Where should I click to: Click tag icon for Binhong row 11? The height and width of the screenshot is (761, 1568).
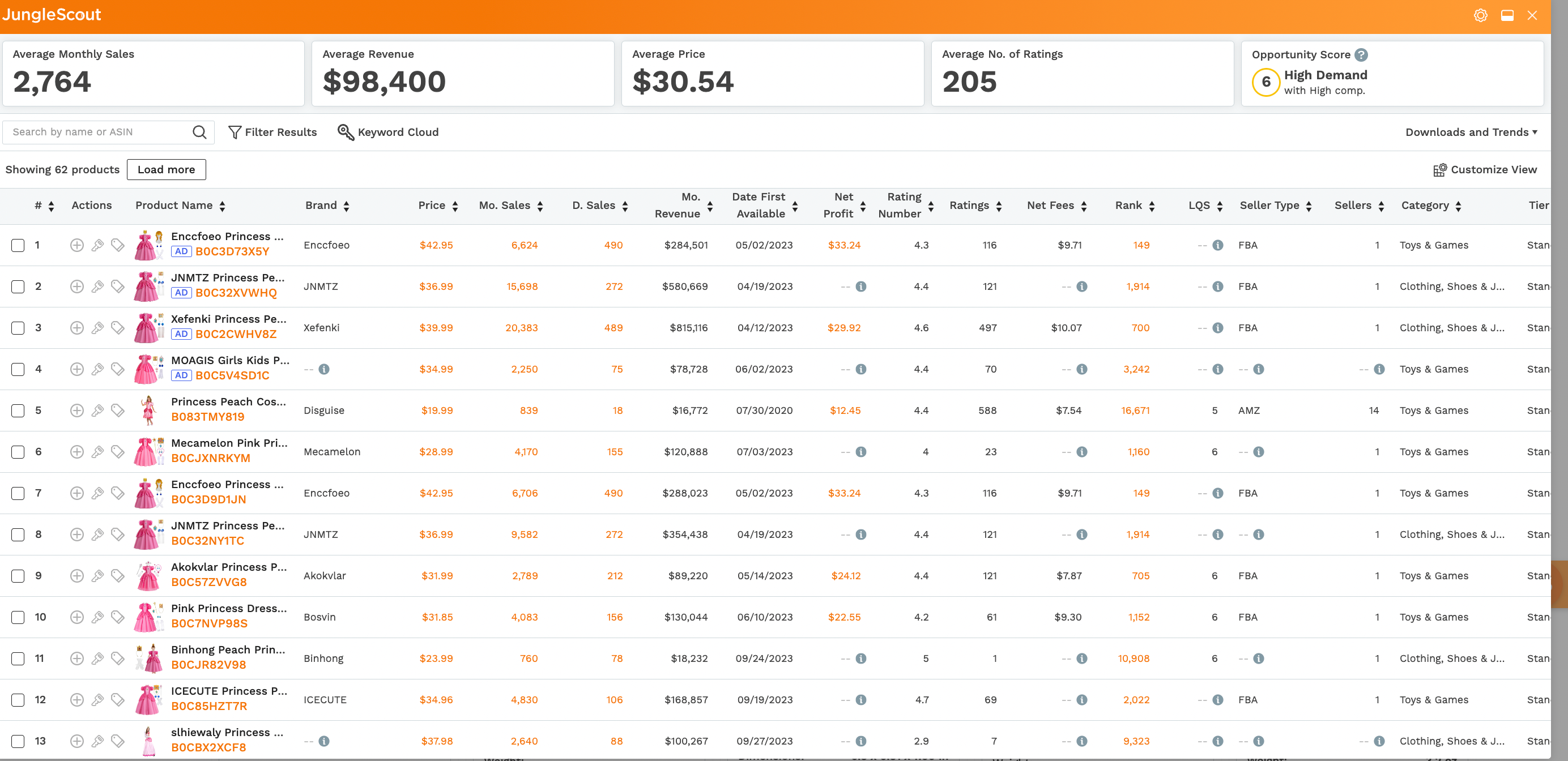[x=117, y=659]
